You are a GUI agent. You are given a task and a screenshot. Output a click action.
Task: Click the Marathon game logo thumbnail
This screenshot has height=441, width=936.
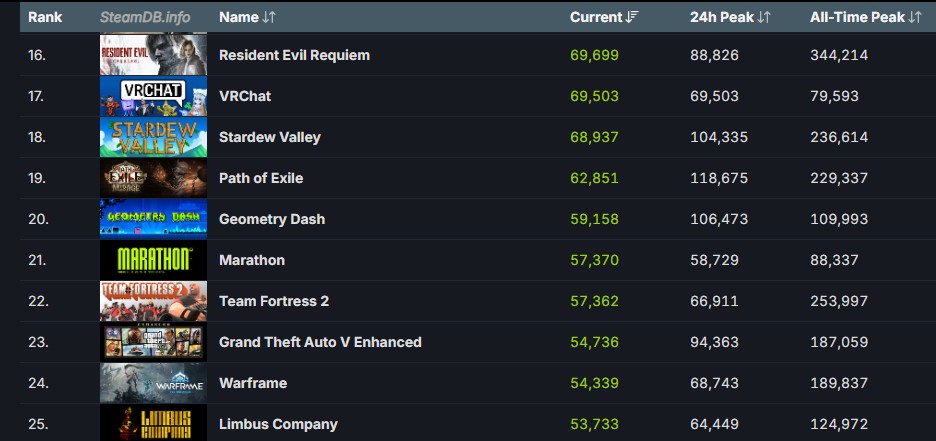point(153,260)
